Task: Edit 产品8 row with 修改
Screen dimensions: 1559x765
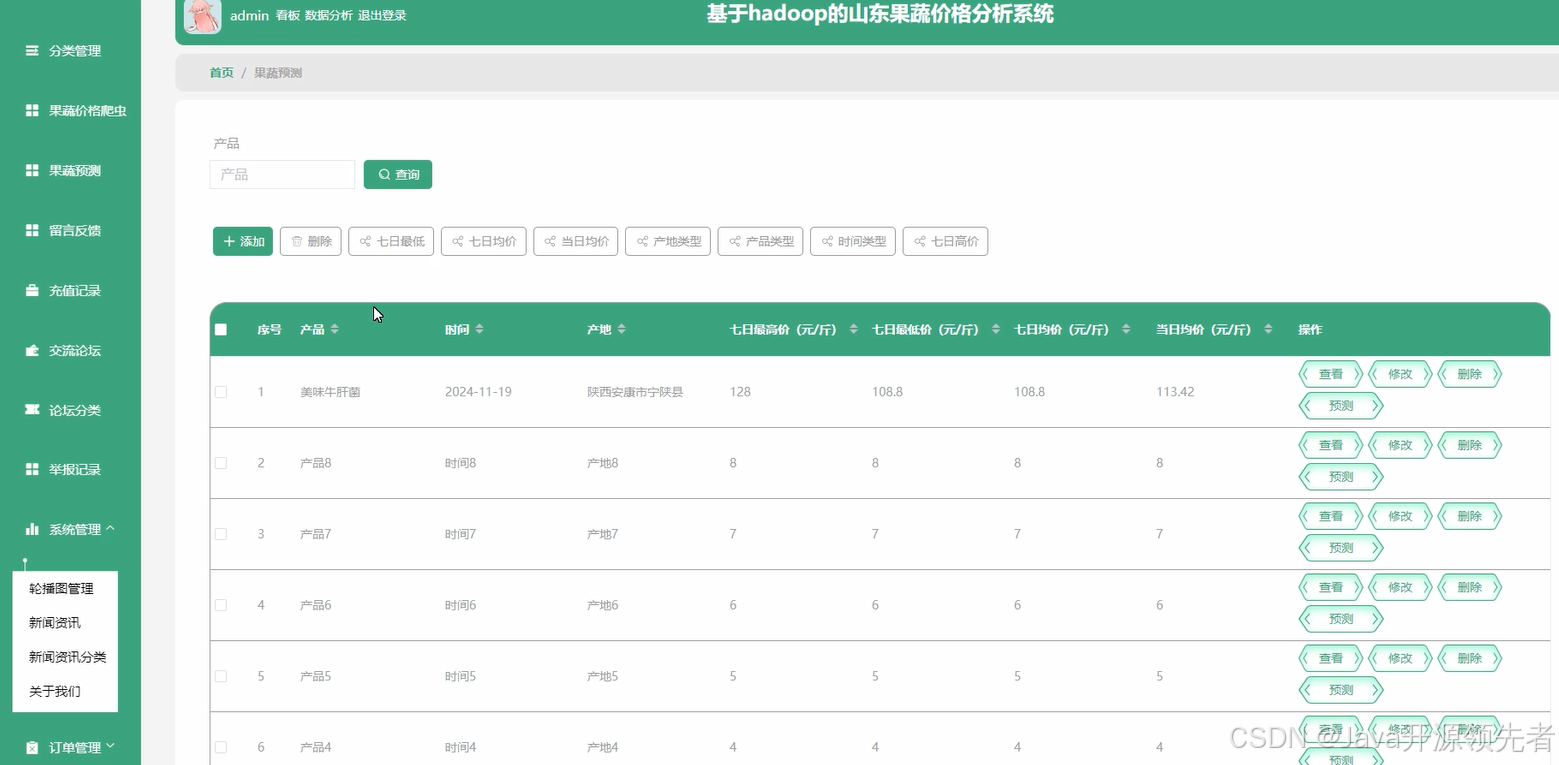Action: click(x=1400, y=445)
